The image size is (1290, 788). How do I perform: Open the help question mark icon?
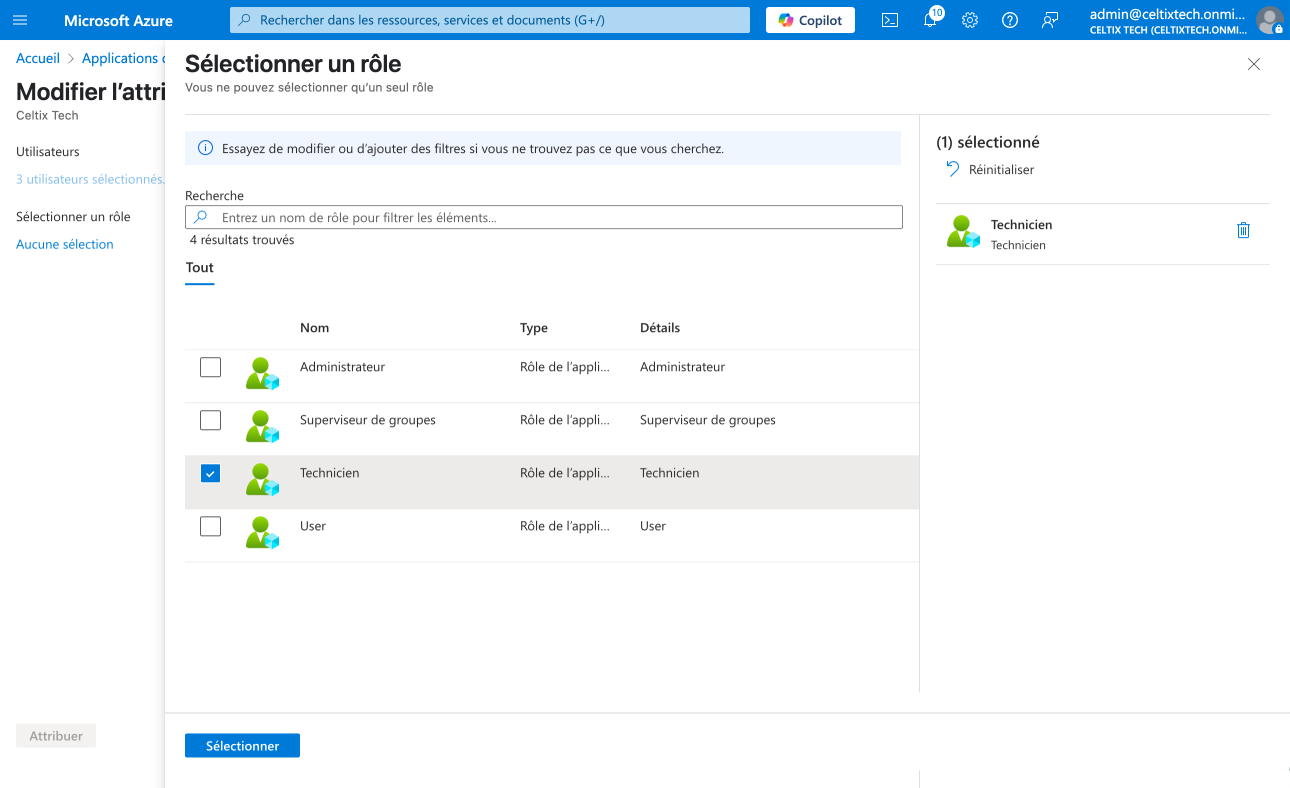pyautogui.click(x=1010, y=20)
